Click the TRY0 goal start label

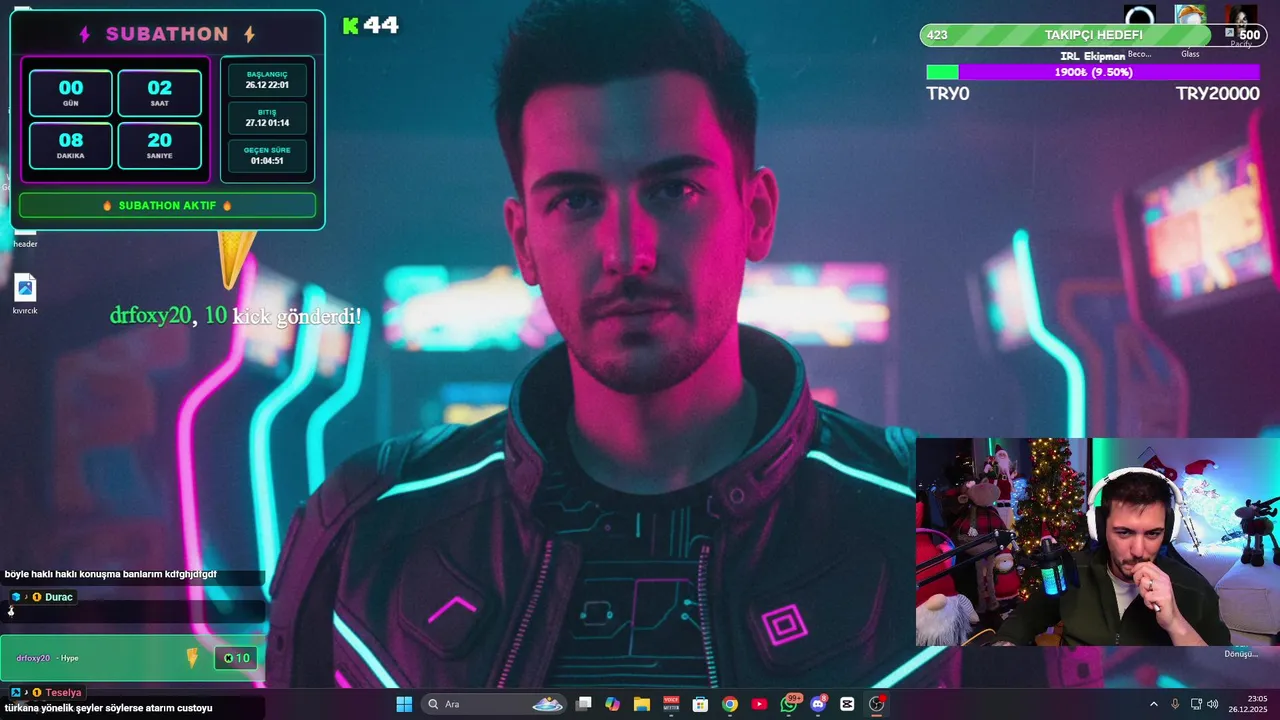coord(948,94)
